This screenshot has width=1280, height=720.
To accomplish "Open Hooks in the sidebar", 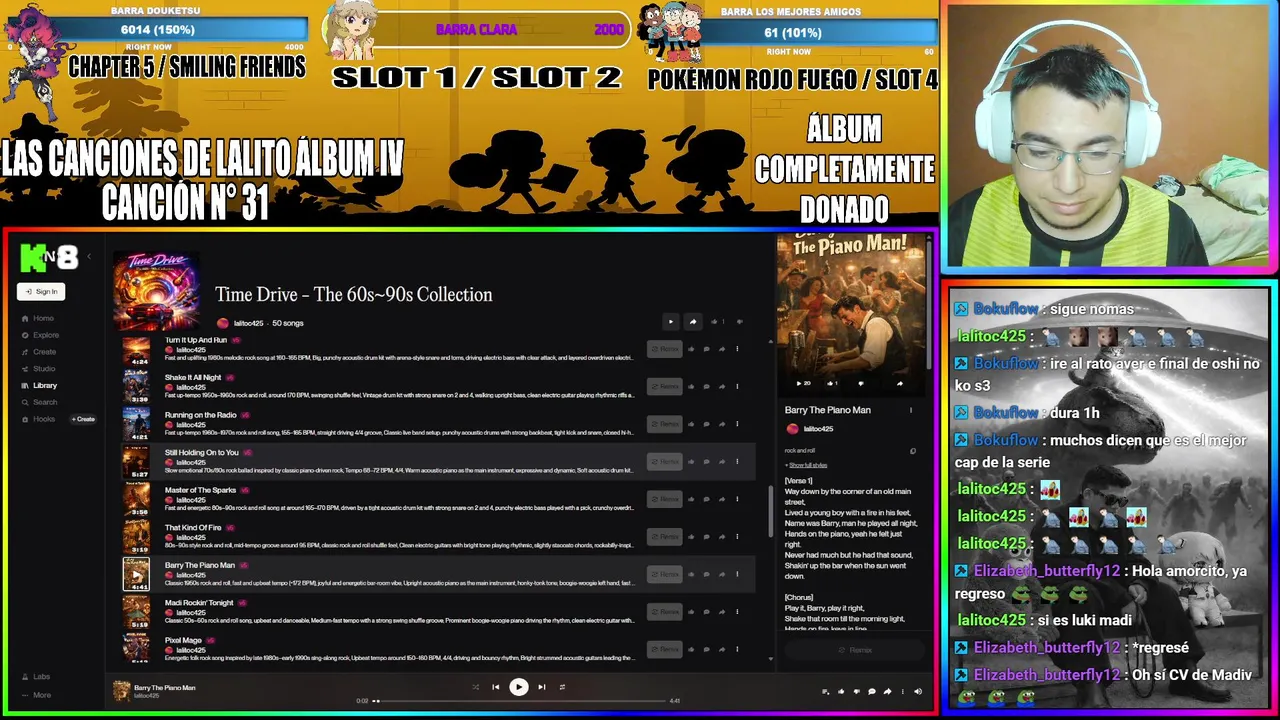I will [38, 419].
